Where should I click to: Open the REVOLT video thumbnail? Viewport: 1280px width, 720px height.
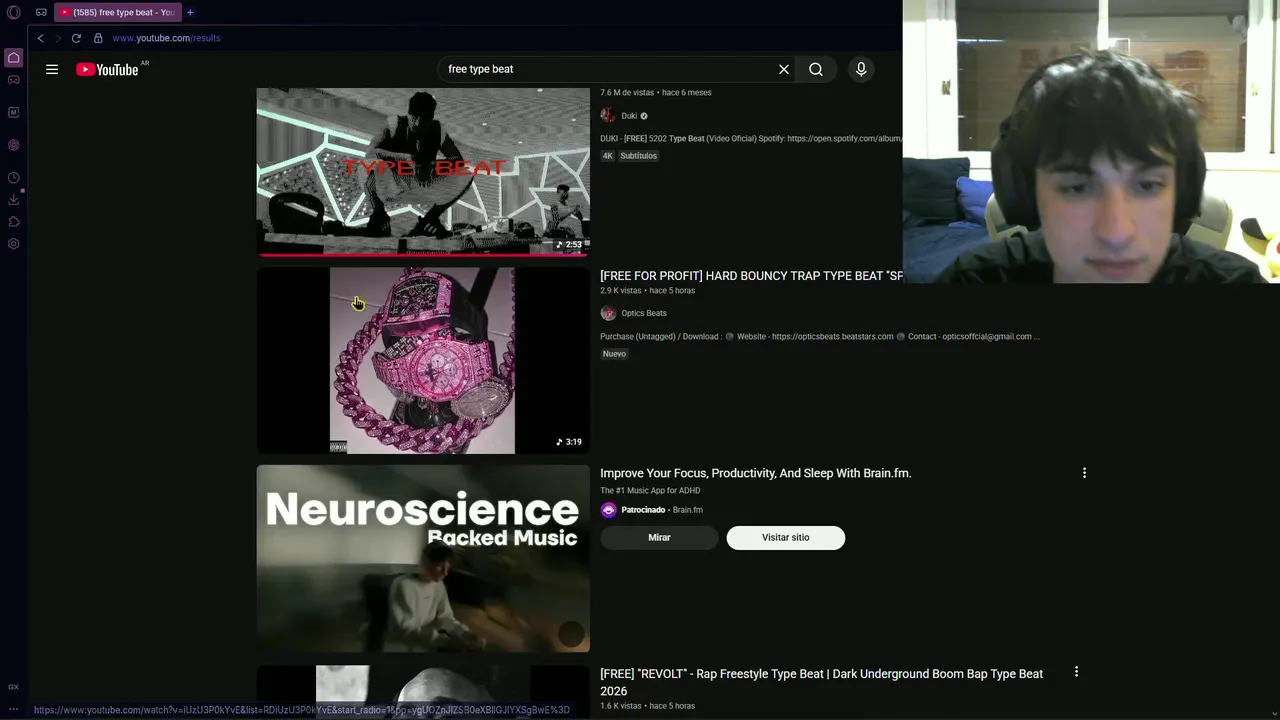click(x=423, y=692)
